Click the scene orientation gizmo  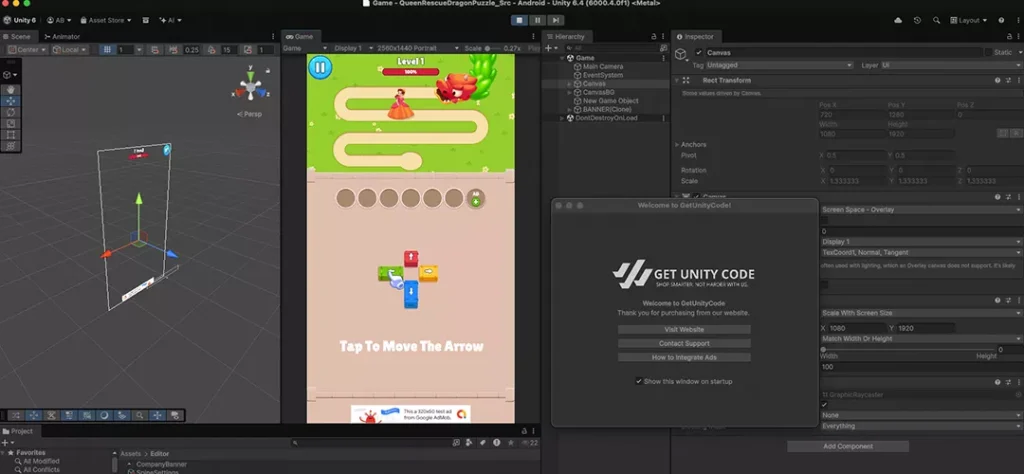[x=251, y=85]
